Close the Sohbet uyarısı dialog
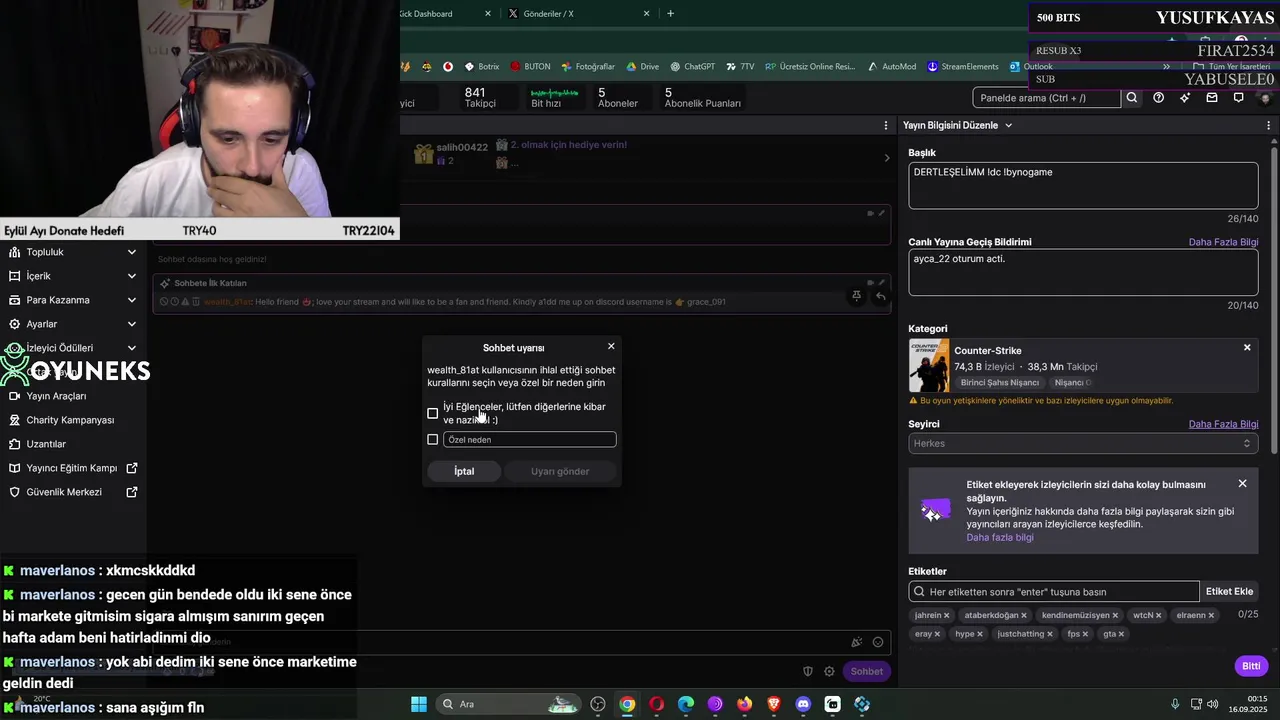The height and width of the screenshot is (720, 1280). click(611, 346)
